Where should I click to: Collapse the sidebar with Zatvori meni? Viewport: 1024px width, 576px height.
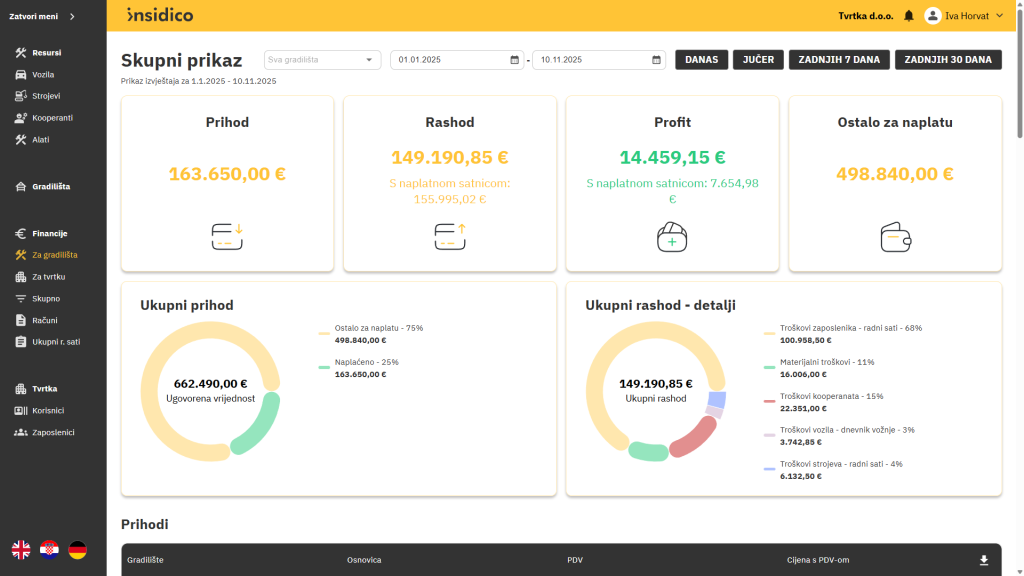(x=42, y=16)
